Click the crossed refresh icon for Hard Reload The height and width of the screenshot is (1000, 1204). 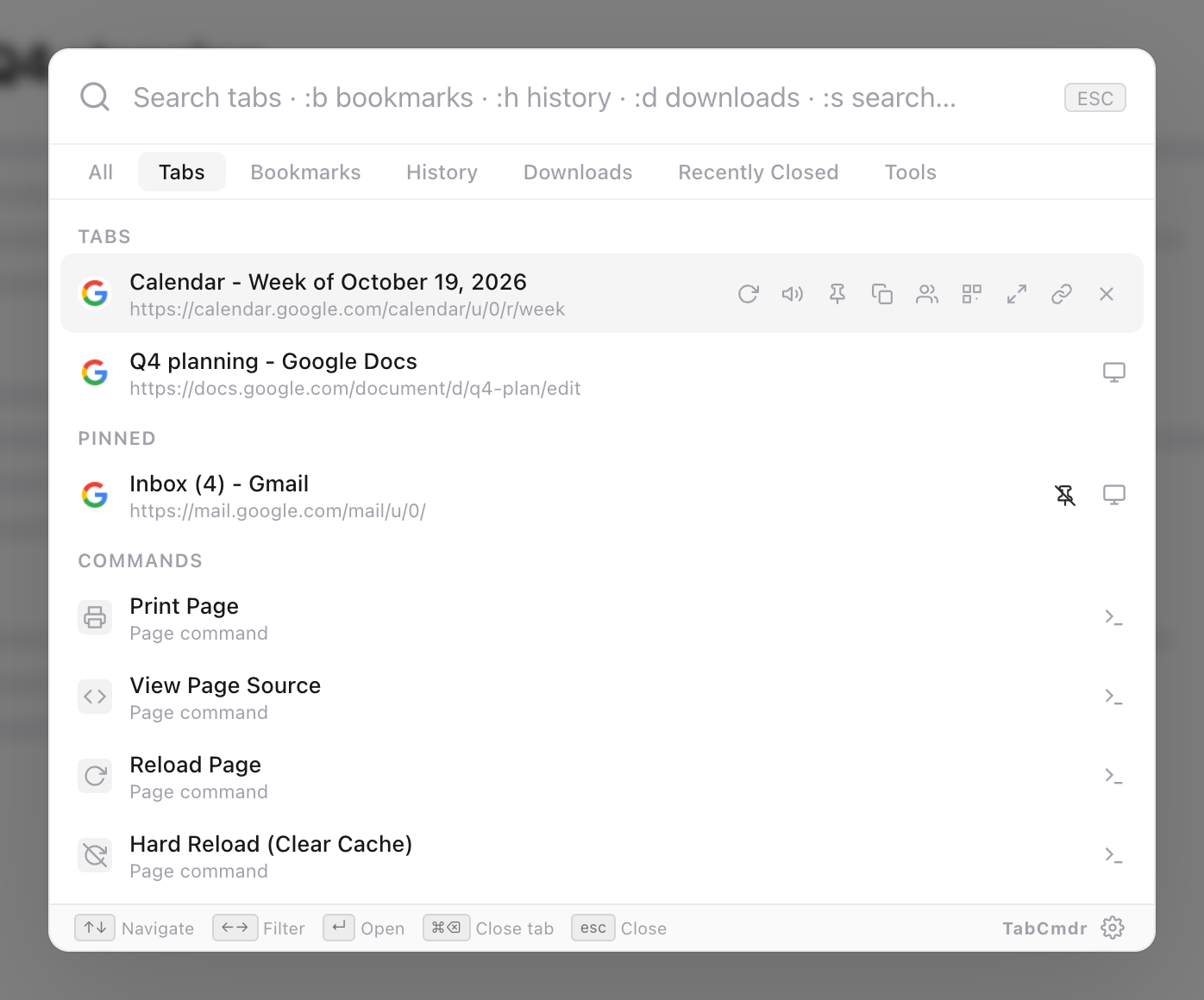click(95, 855)
